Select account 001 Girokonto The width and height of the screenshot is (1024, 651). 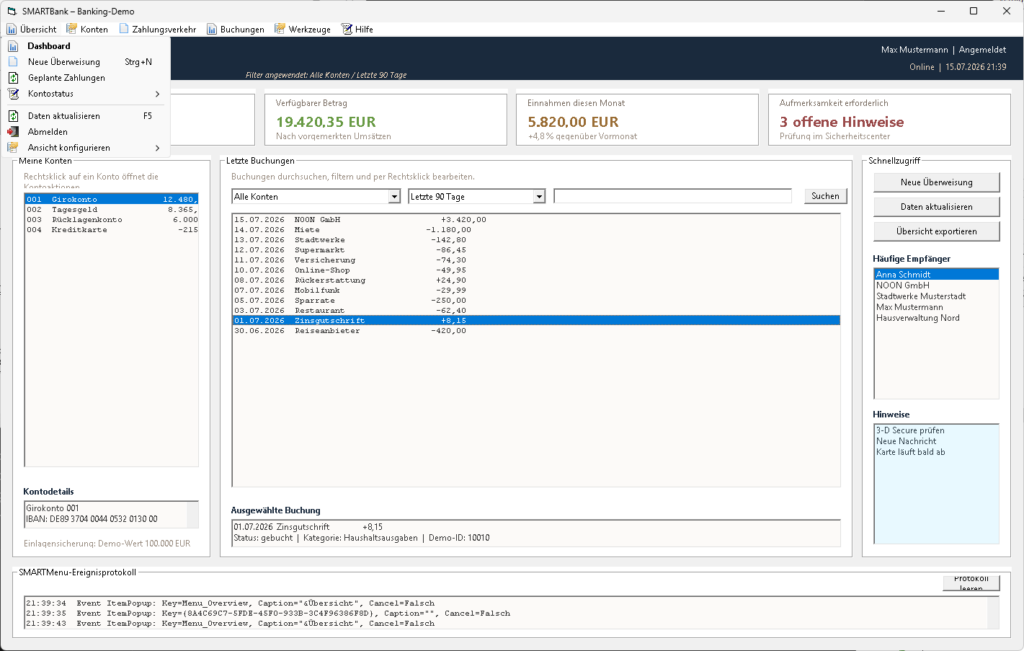click(x=111, y=199)
